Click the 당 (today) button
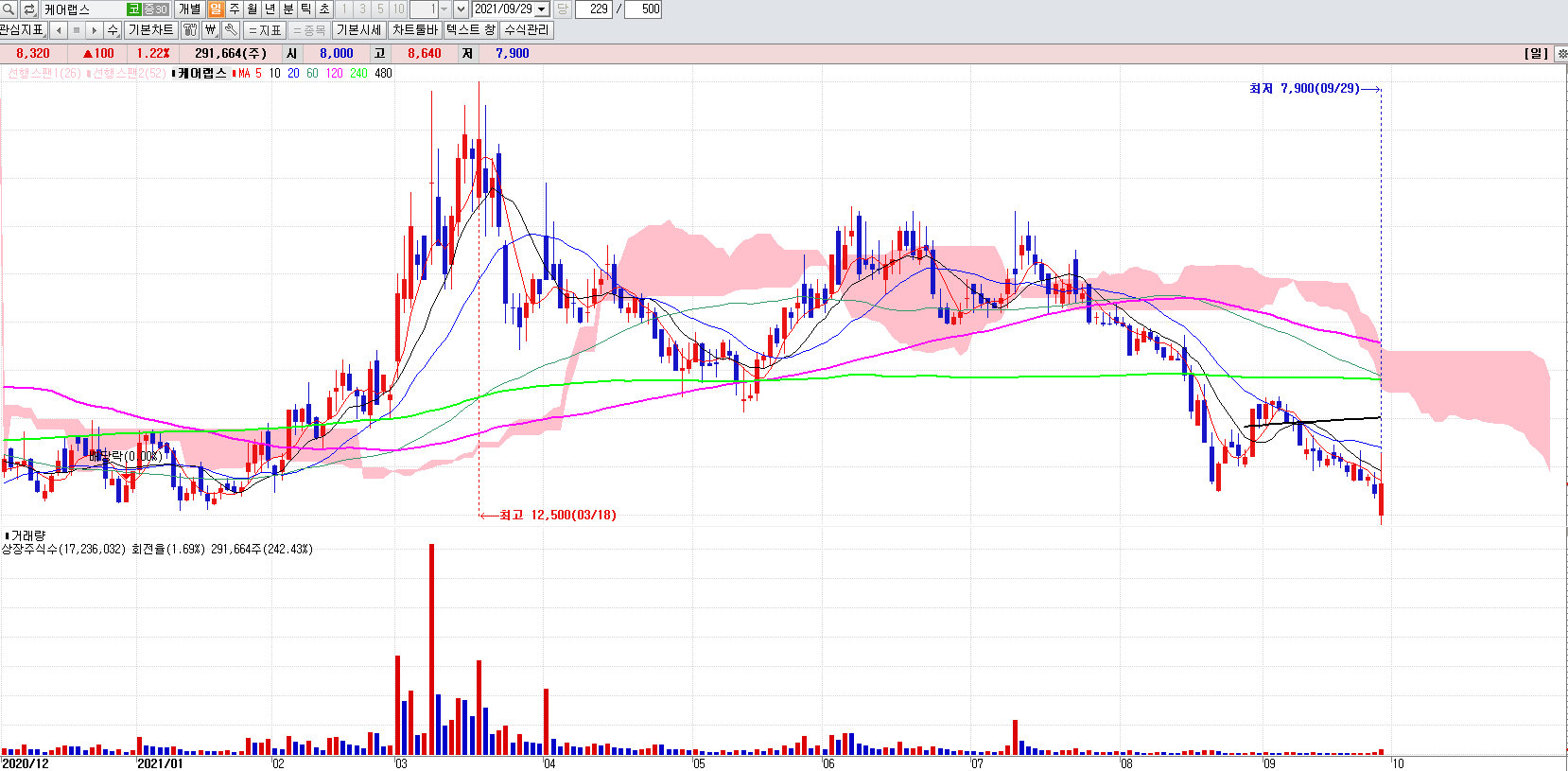1568x771 pixels. [x=562, y=9]
